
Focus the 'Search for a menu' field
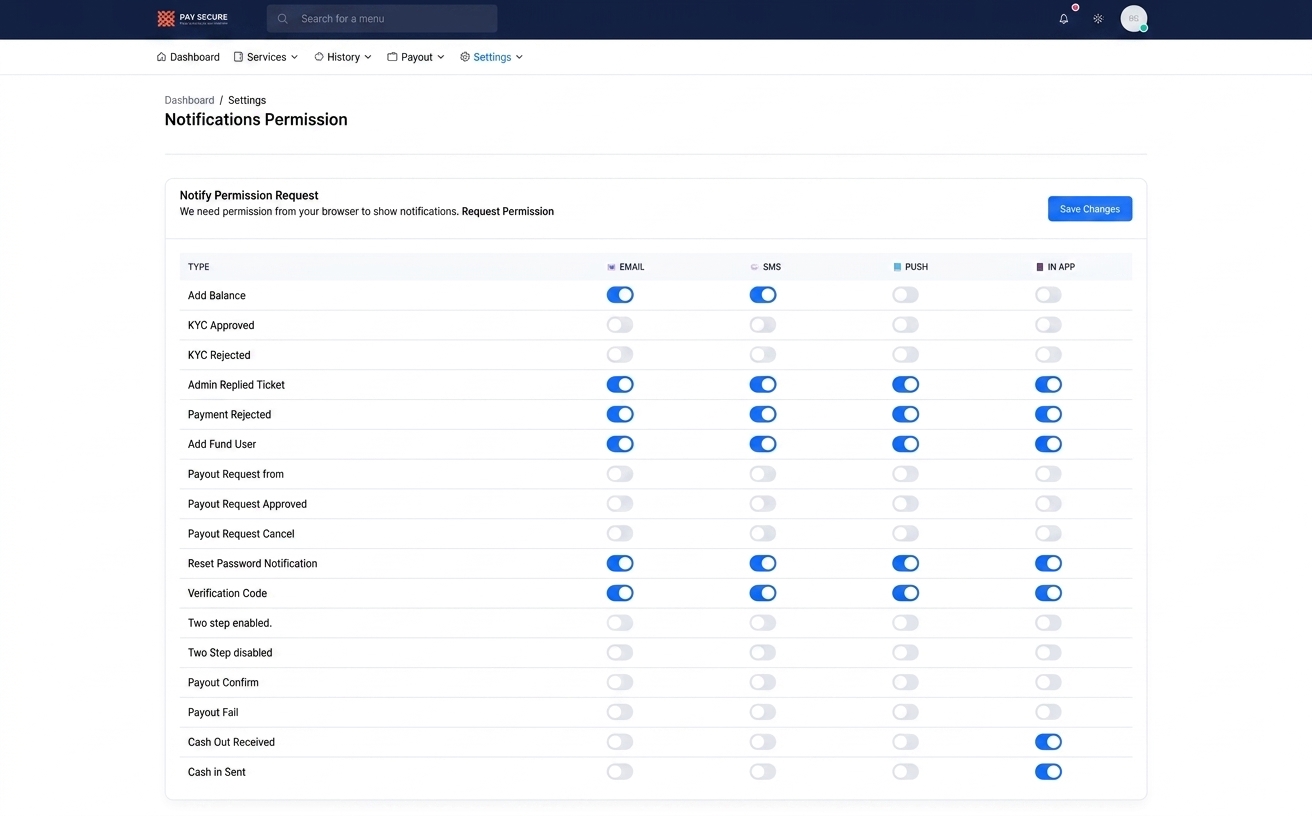pyautogui.click(x=382, y=19)
